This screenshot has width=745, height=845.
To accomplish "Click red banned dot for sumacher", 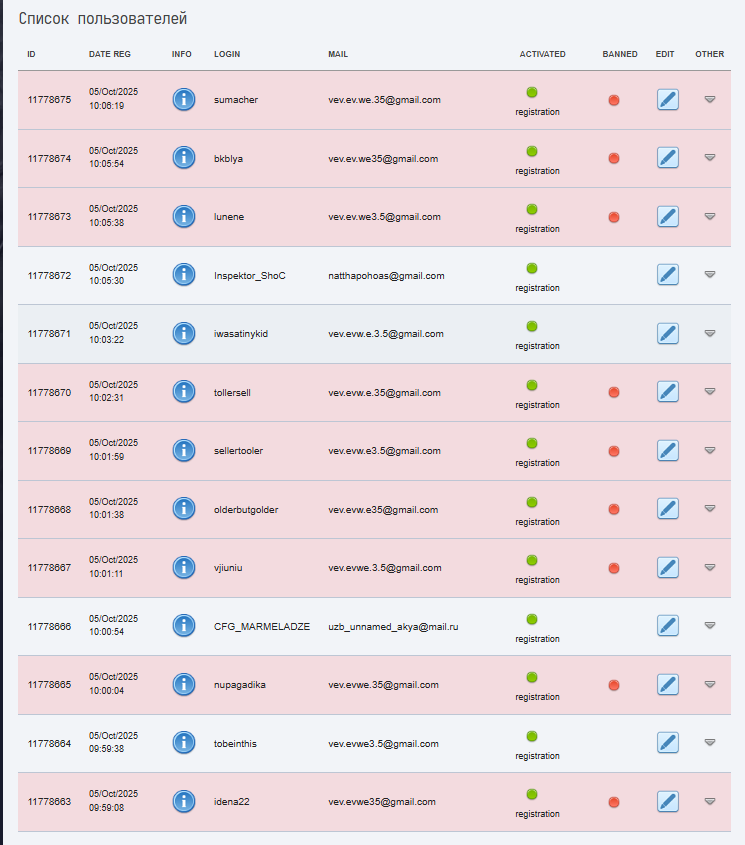I will tap(614, 100).
